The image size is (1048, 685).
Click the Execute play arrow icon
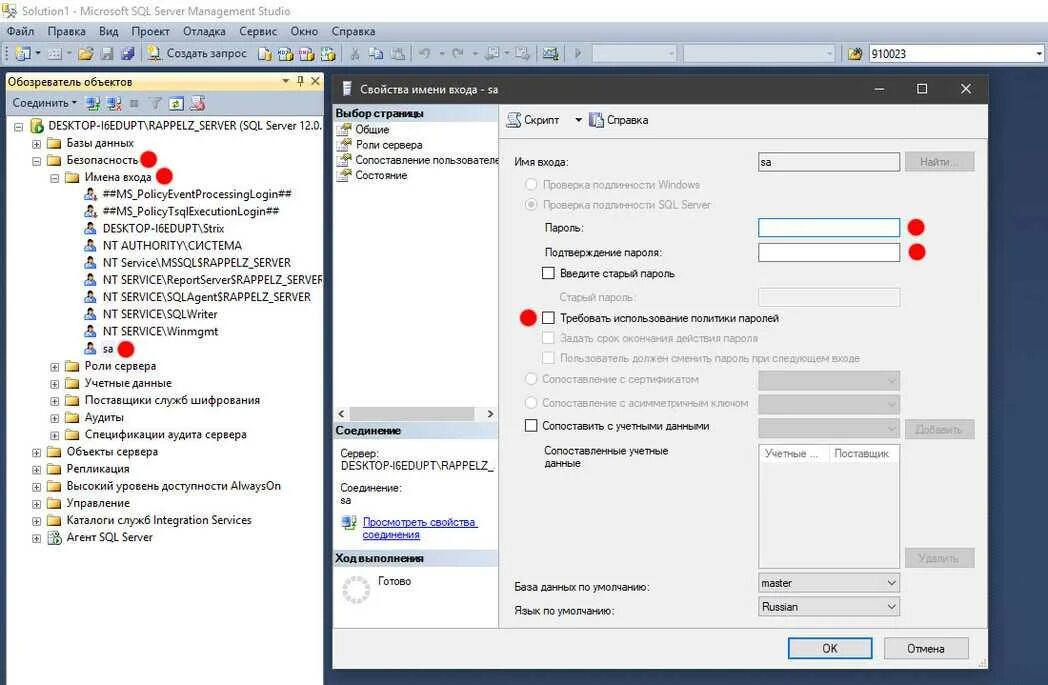click(x=578, y=53)
